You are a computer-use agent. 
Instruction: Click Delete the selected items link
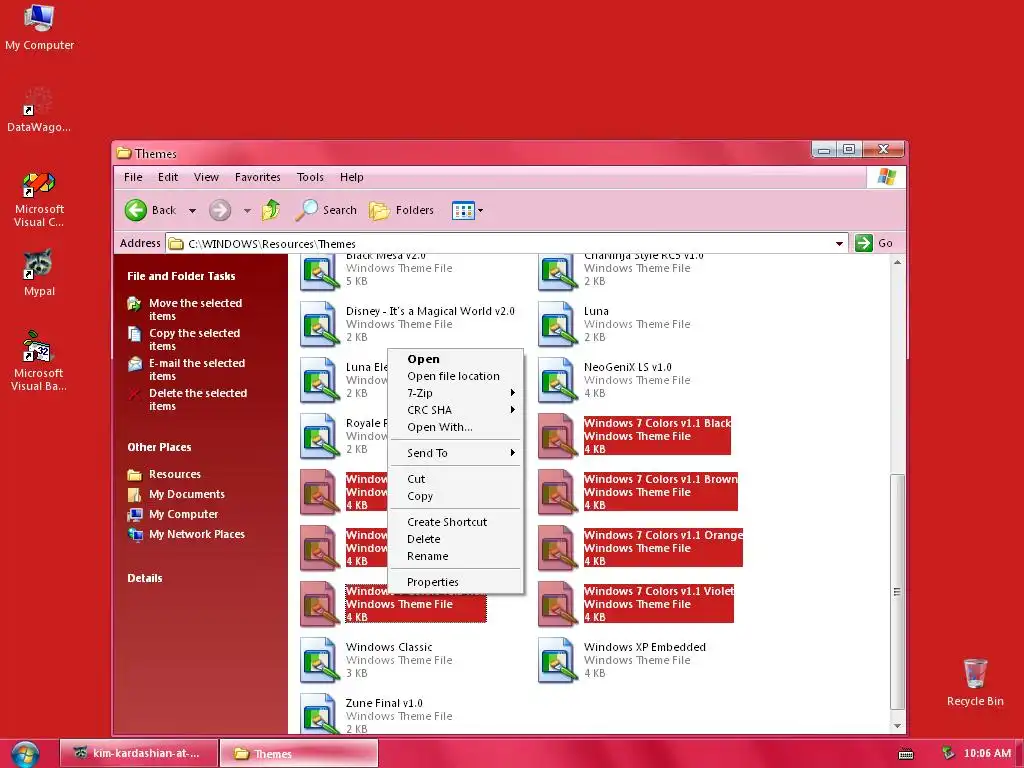(198, 400)
